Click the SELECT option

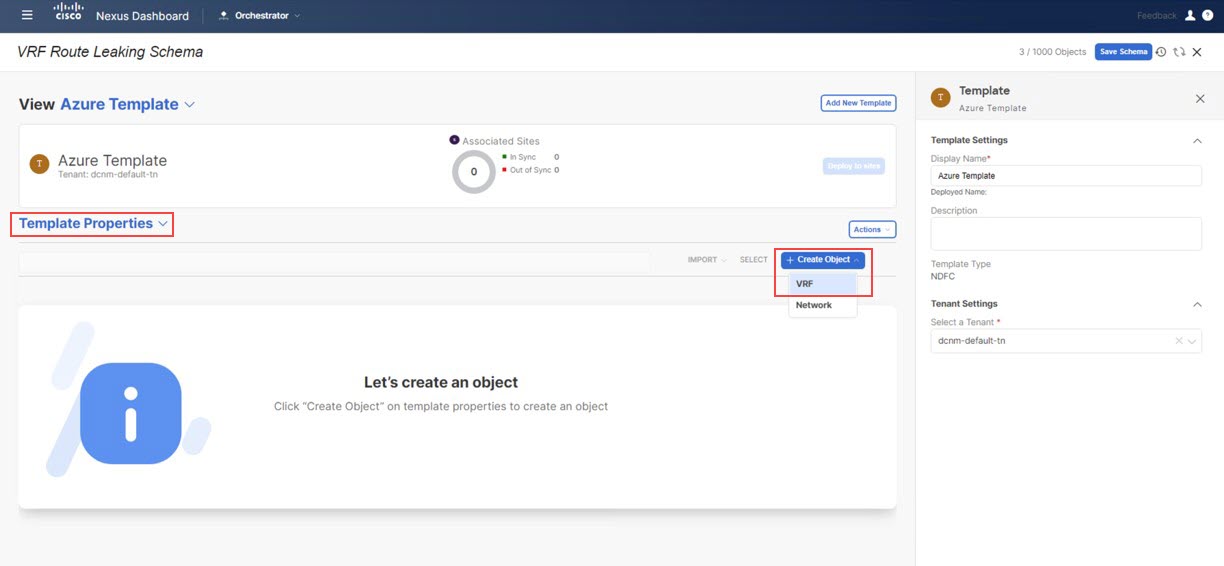point(754,260)
